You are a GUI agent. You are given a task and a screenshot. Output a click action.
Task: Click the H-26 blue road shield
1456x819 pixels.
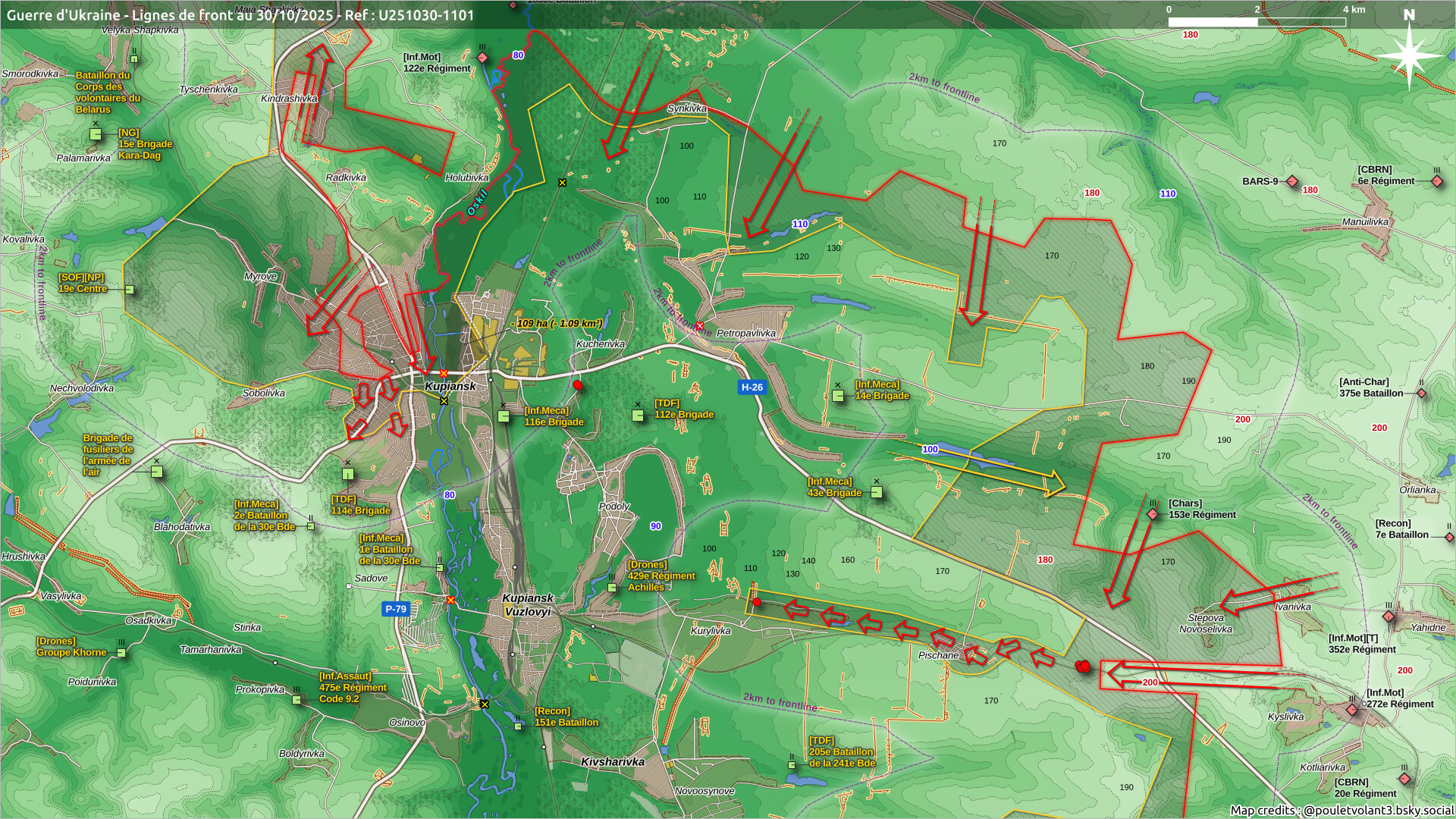pyautogui.click(x=752, y=388)
